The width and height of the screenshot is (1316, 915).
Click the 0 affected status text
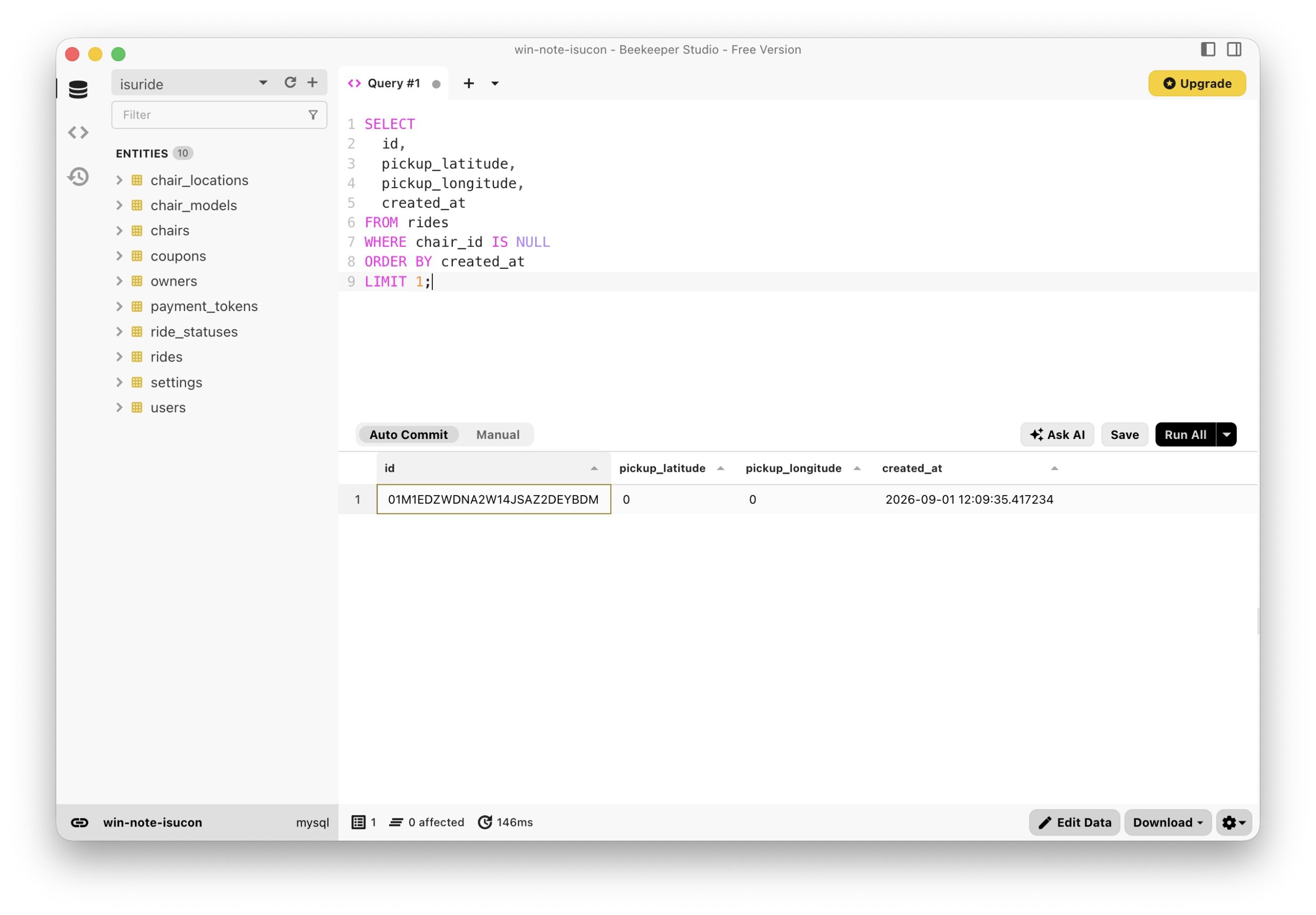point(436,822)
